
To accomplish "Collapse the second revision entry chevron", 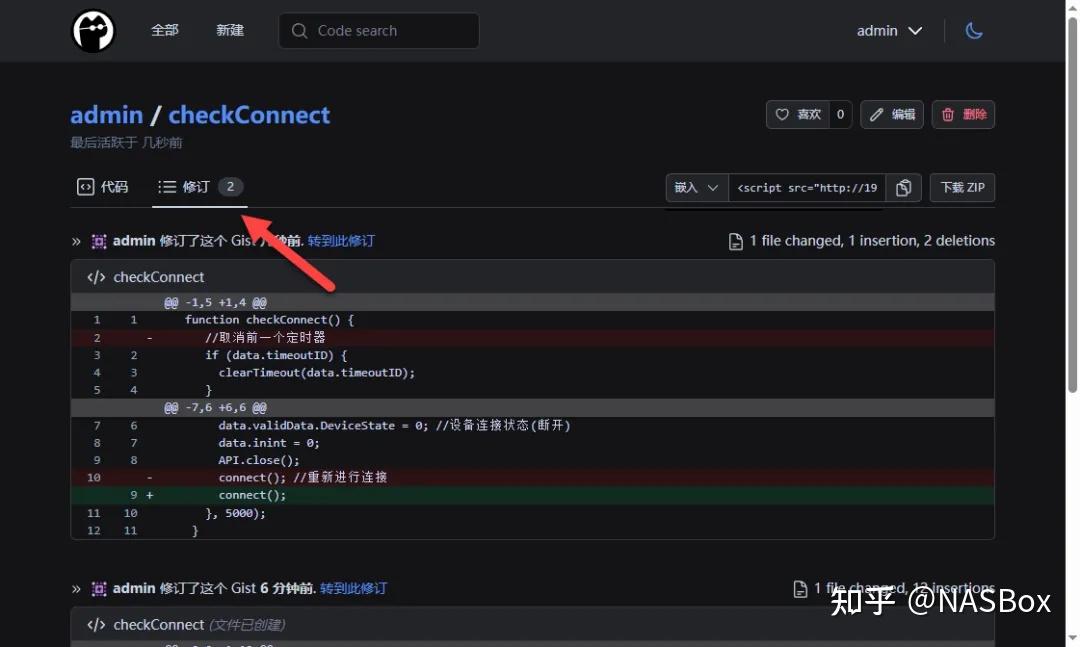I will pyautogui.click(x=77, y=588).
